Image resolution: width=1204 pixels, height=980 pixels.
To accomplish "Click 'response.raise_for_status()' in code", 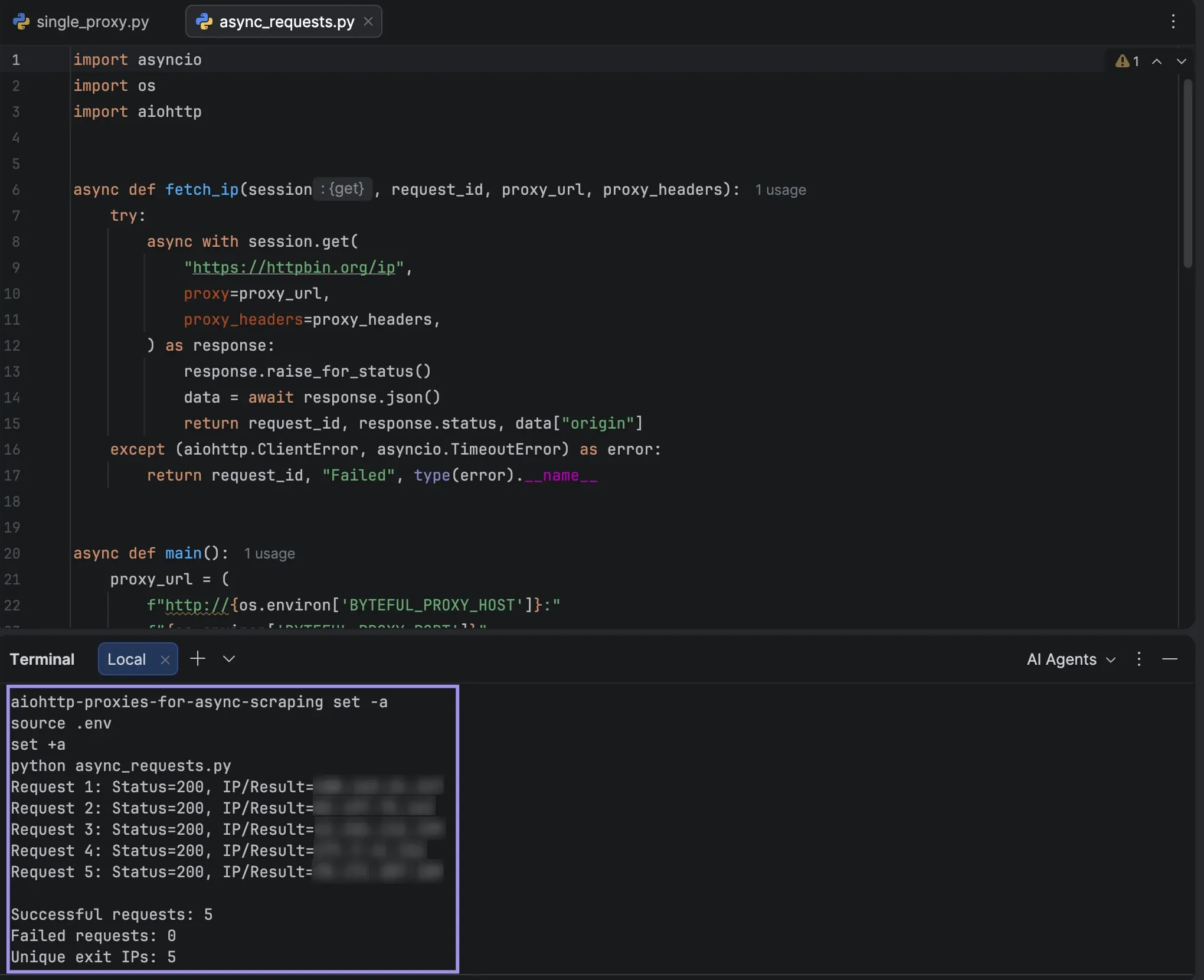I will coord(307,371).
